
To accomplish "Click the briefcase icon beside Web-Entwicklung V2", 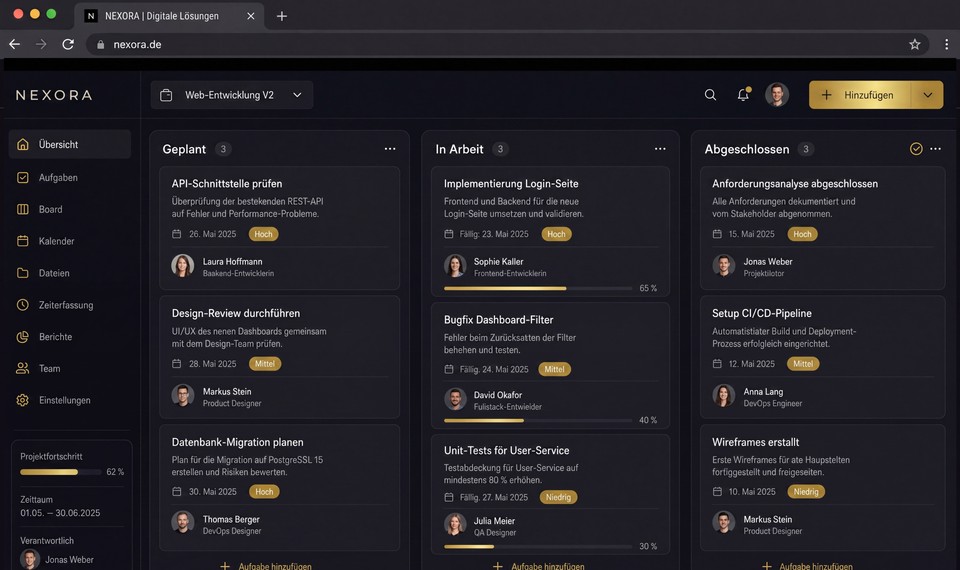I will [166, 95].
